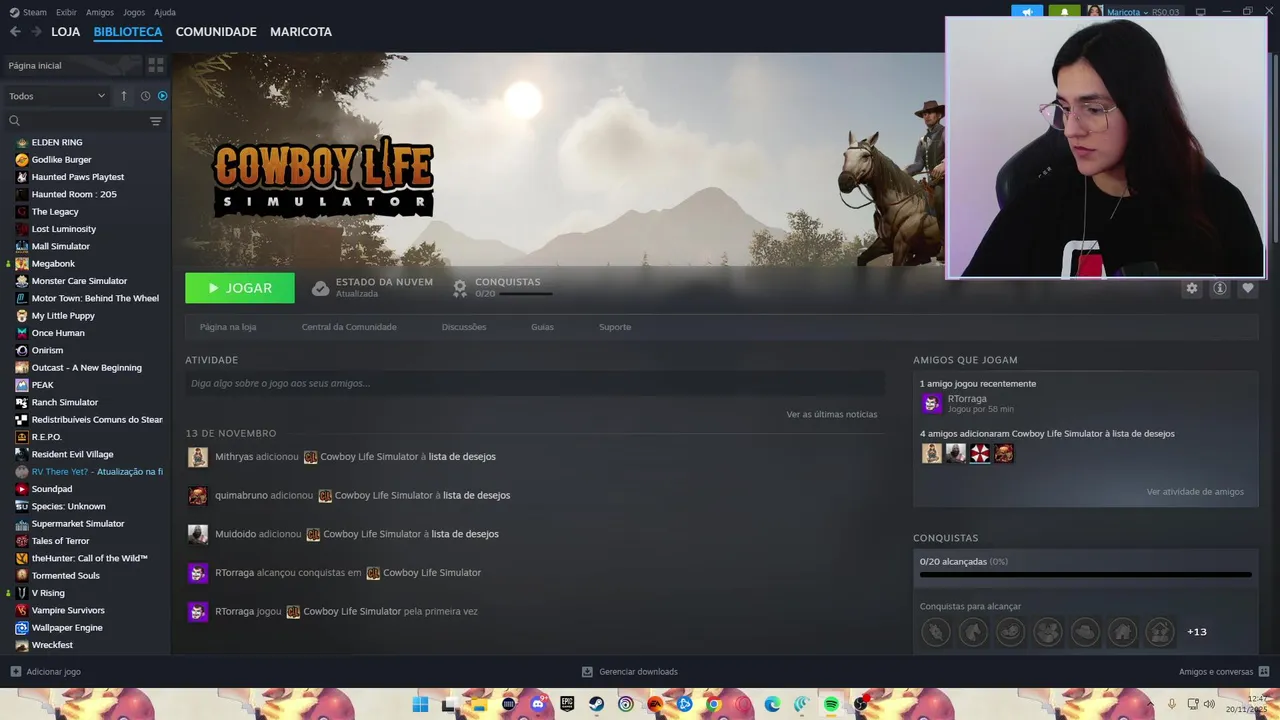Follow 'Ver atividade de amigos' link
Image resolution: width=1280 pixels, height=720 pixels.
tap(1195, 492)
